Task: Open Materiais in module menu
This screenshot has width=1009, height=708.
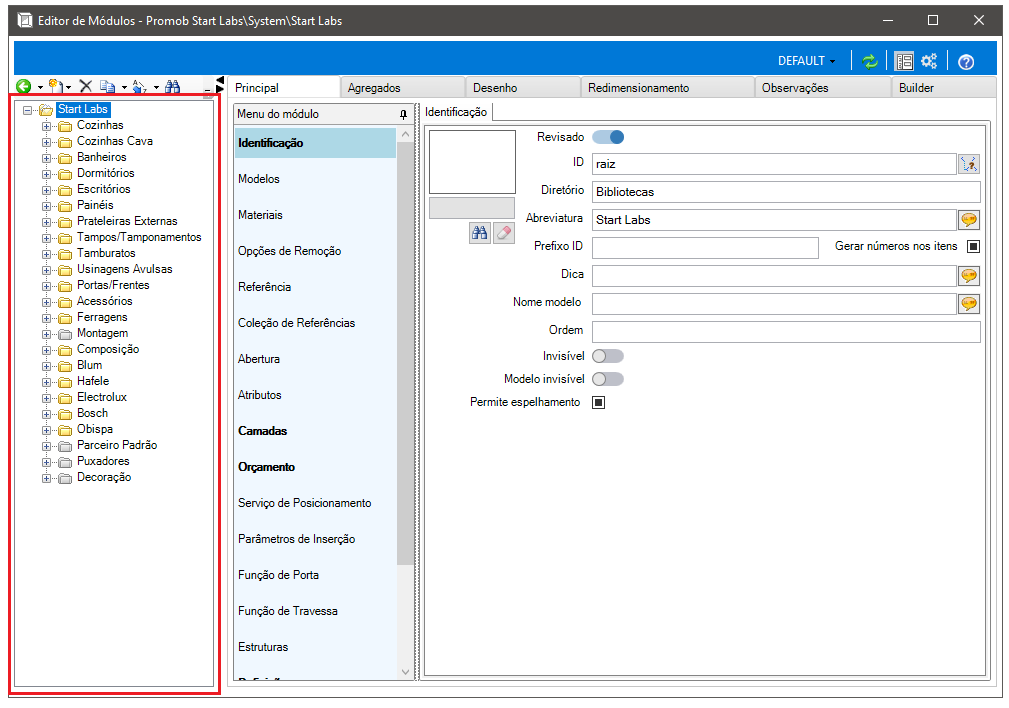Action: click(315, 215)
